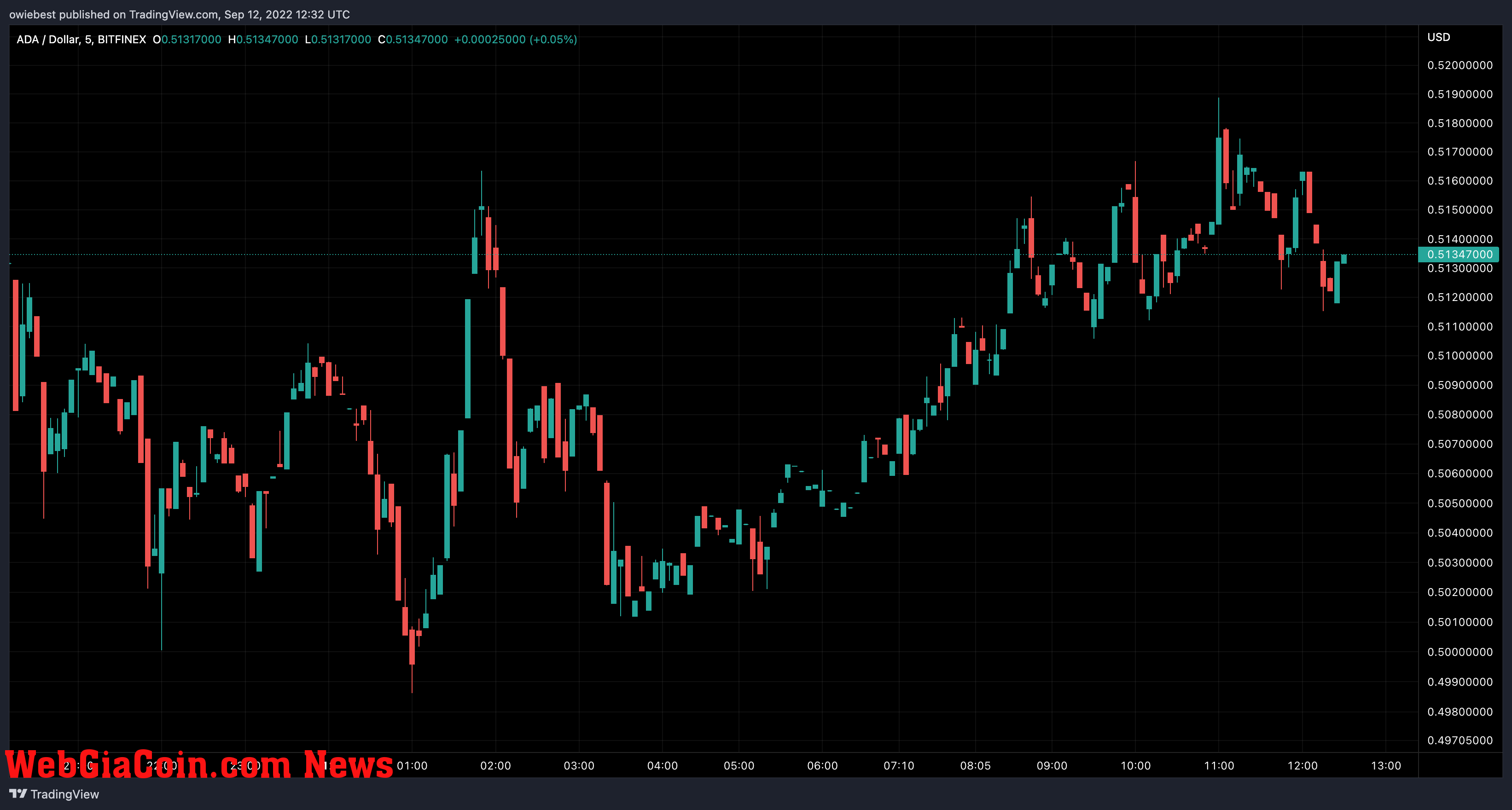This screenshot has width=1512, height=810.
Task: Click the 0.50400000 price axis label
Action: point(1460,532)
